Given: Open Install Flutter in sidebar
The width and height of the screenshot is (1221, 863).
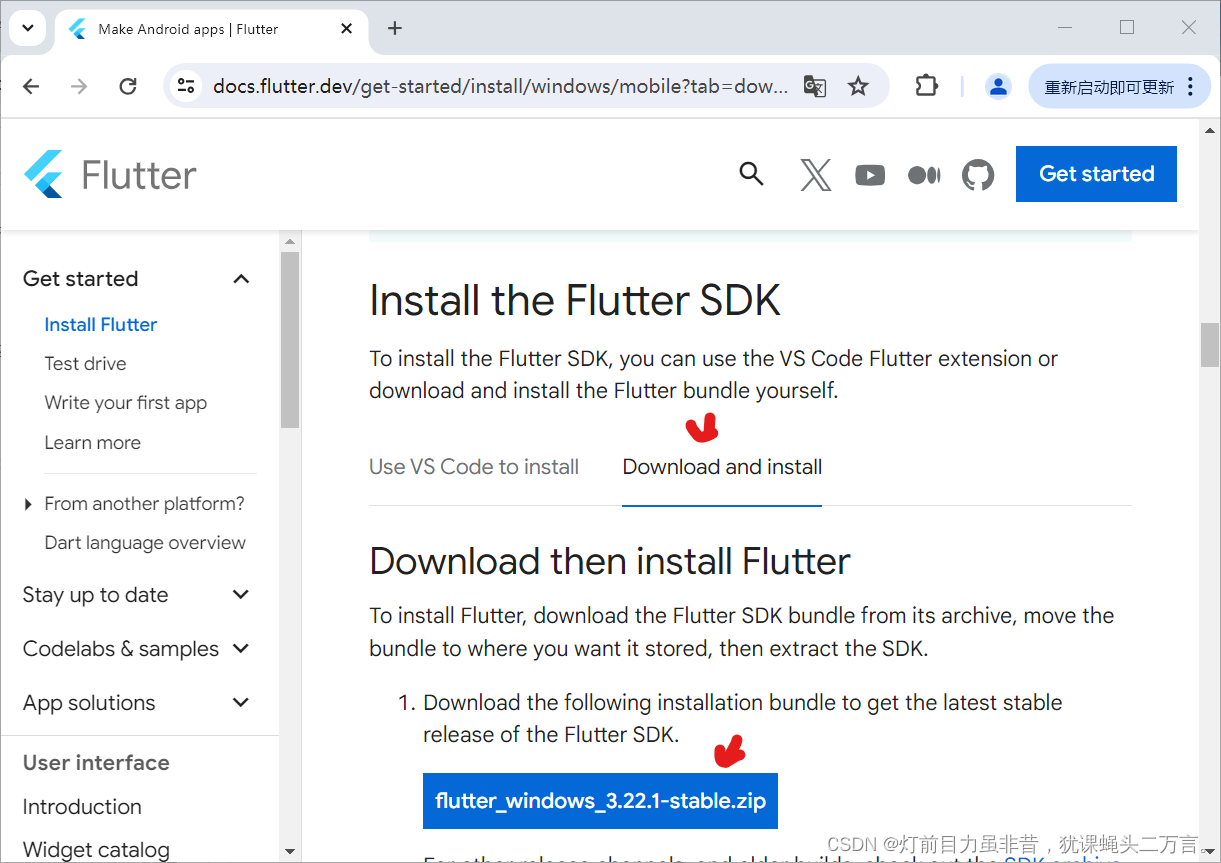Looking at the screenshot, I should (101, 325).
